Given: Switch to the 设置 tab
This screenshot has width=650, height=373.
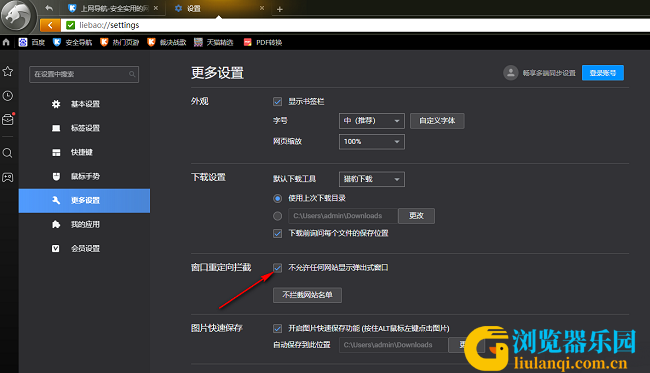Looking at the screenshot, I should [x=218, y=8].
